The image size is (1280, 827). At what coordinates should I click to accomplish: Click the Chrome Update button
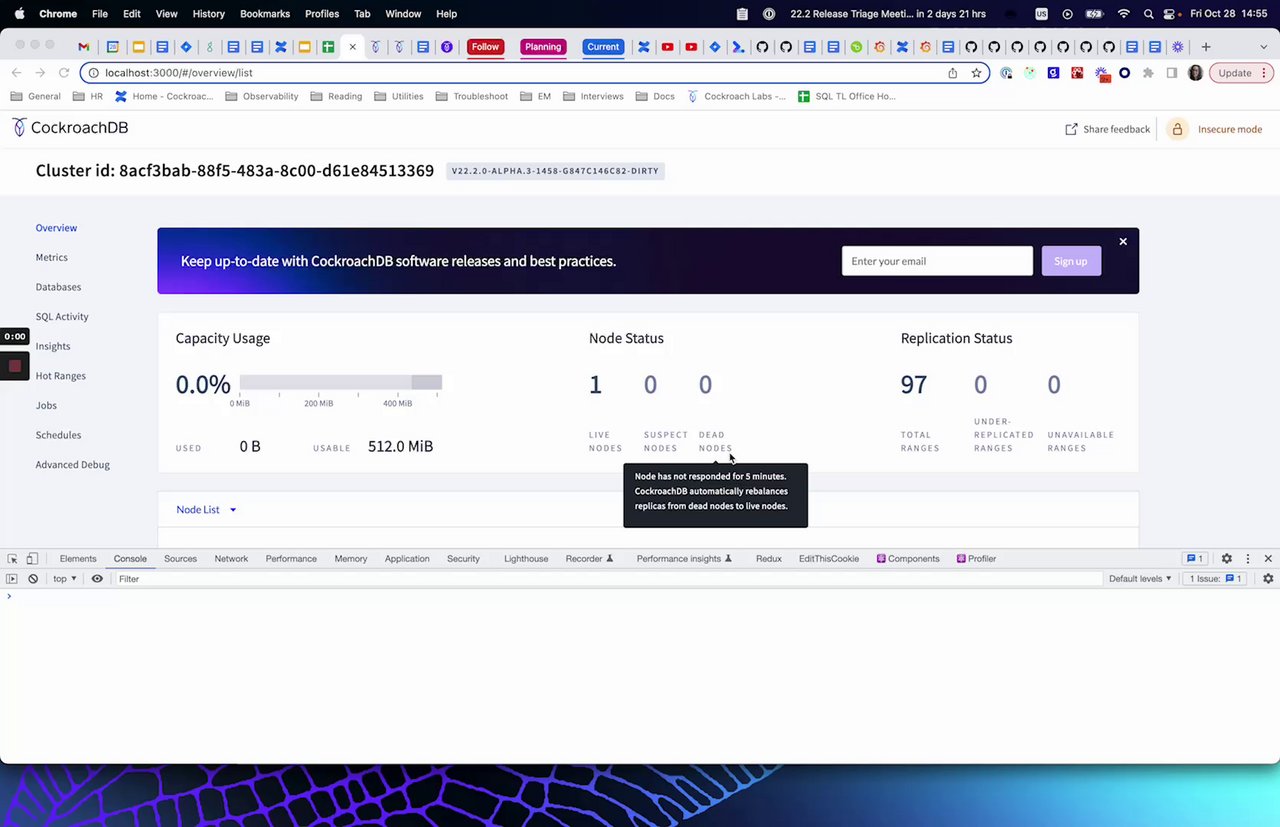[x=1240, y=73]
